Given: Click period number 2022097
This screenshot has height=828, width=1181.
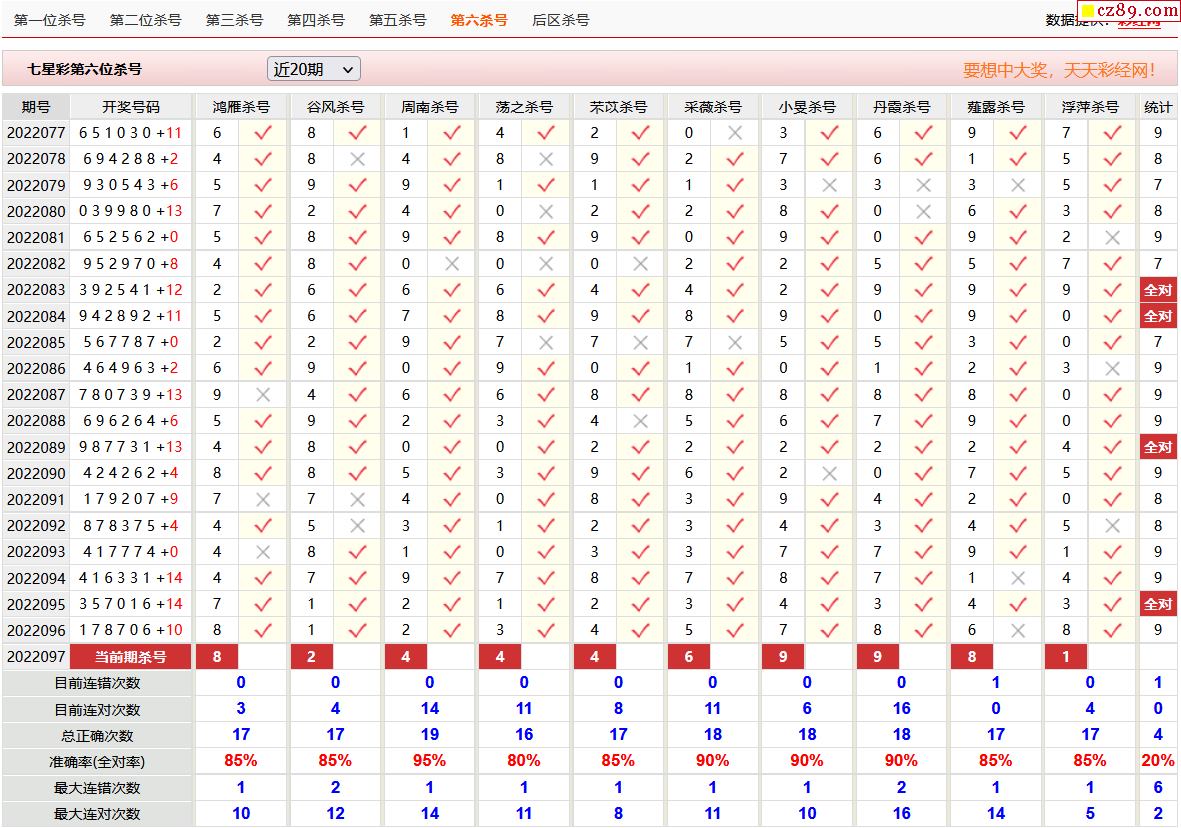Looking at the screenshot, I should point(36,657).
